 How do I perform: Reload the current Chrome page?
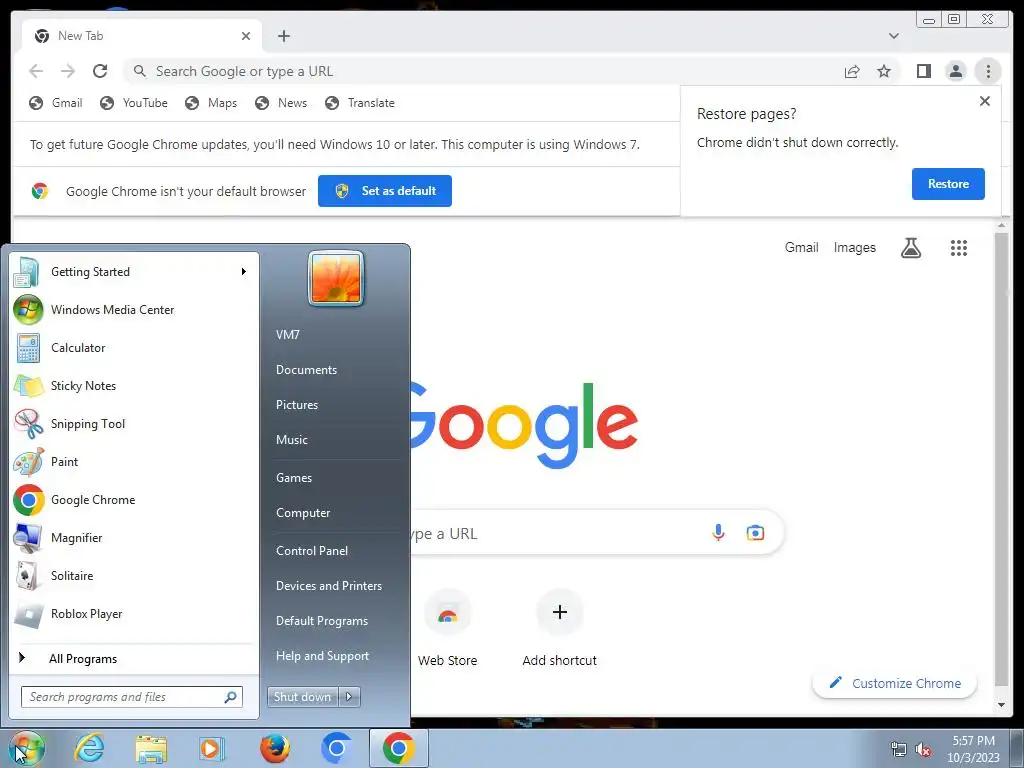[100, 71]
